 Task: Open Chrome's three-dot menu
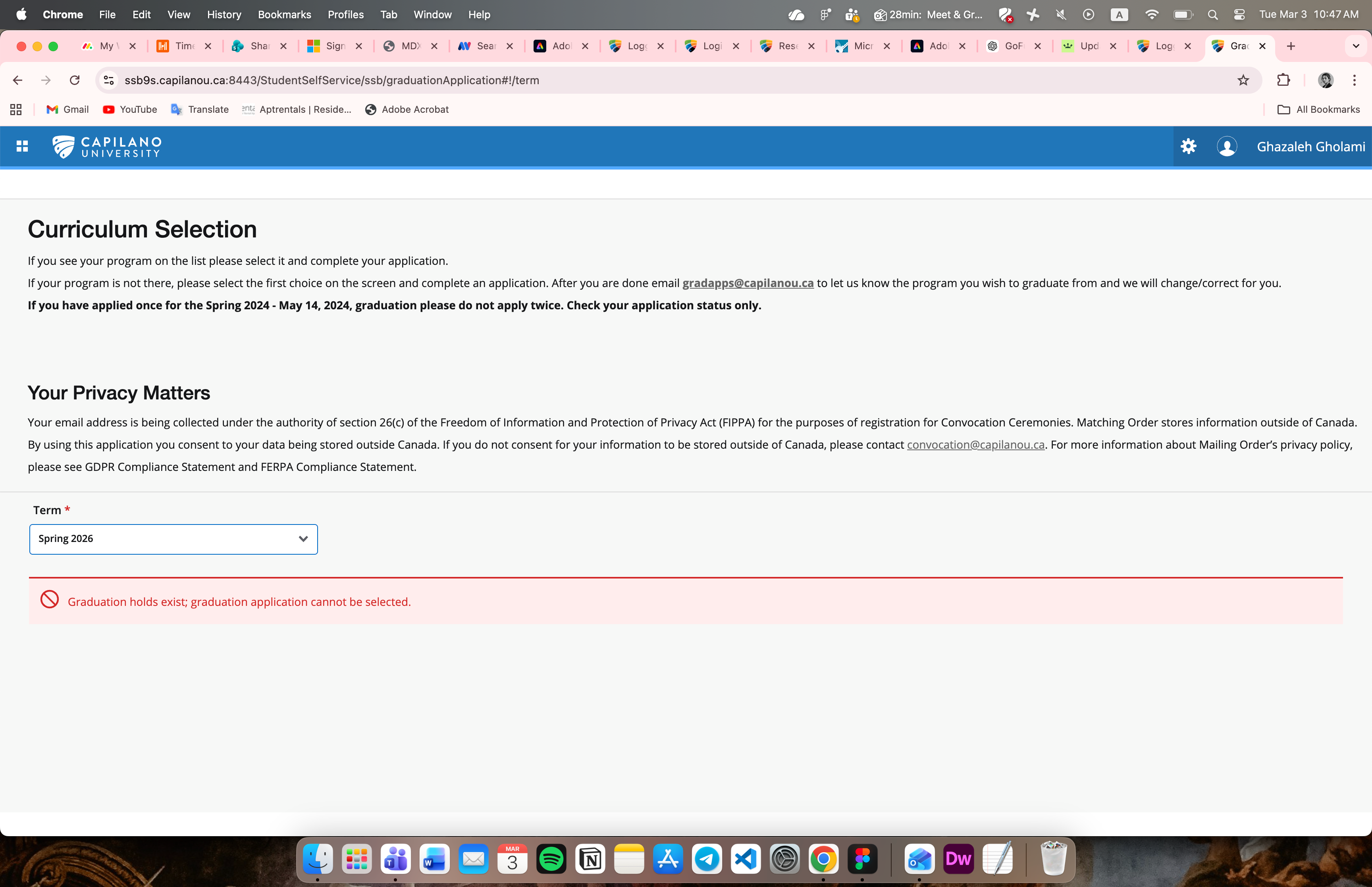(x=1354, y=80)
